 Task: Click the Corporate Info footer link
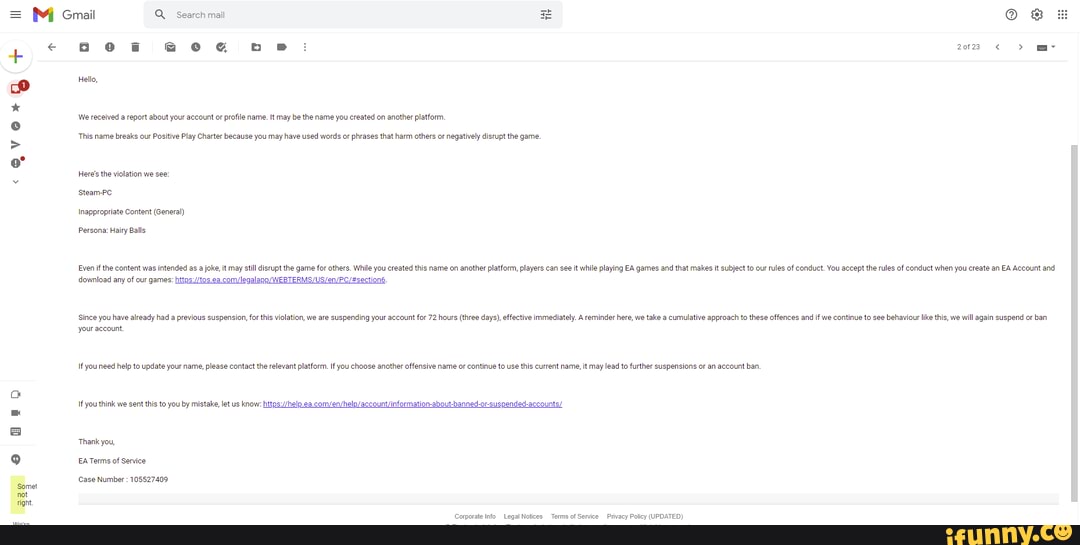475,516
